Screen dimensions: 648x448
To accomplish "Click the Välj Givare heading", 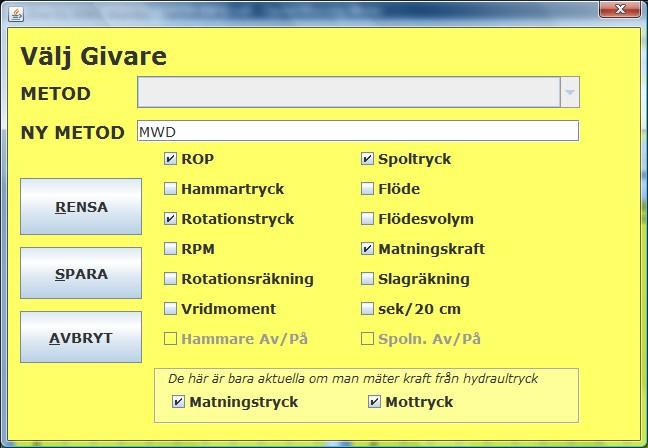I will coord(94,57).
